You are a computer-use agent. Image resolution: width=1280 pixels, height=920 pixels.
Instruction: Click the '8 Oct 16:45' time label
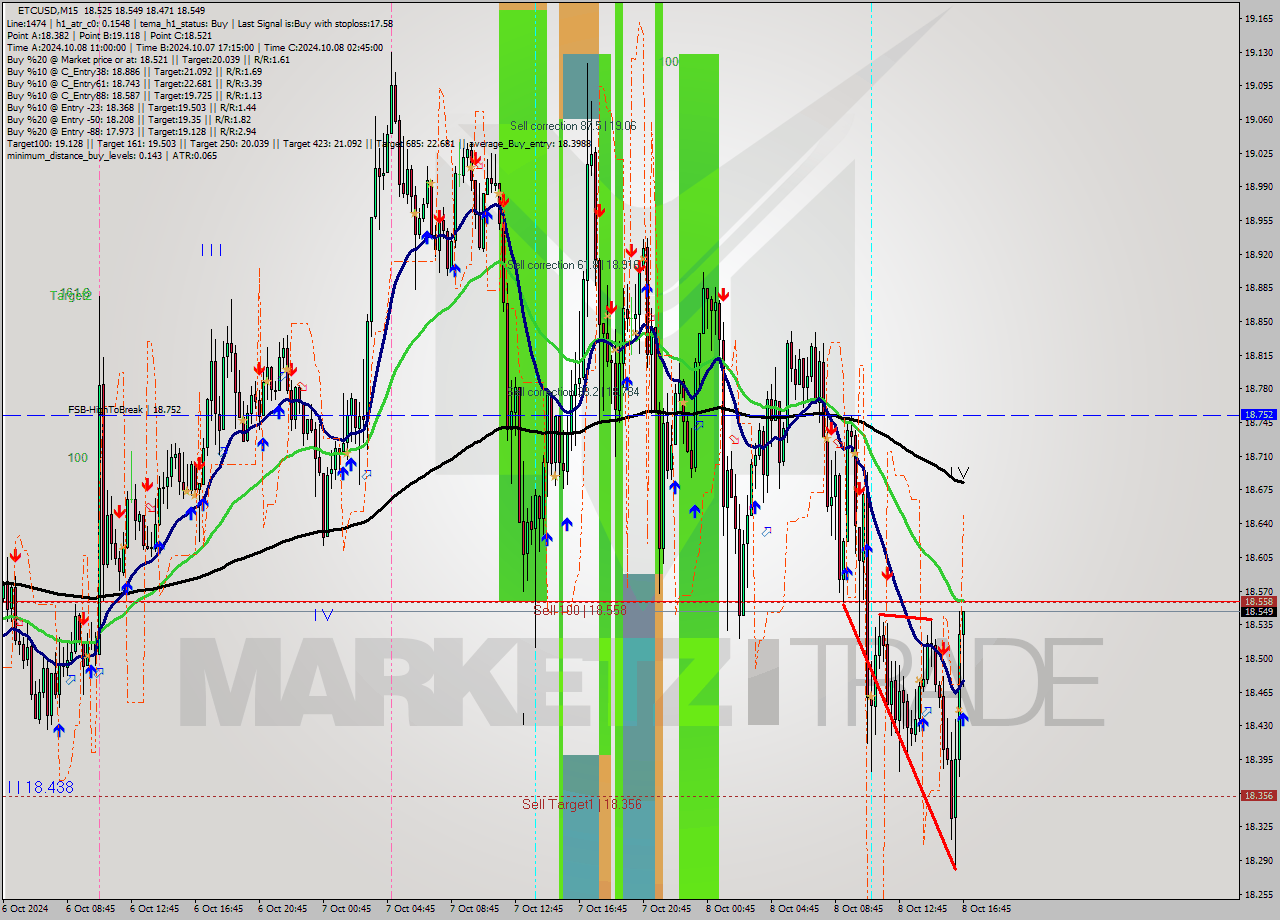coord(988,909)
